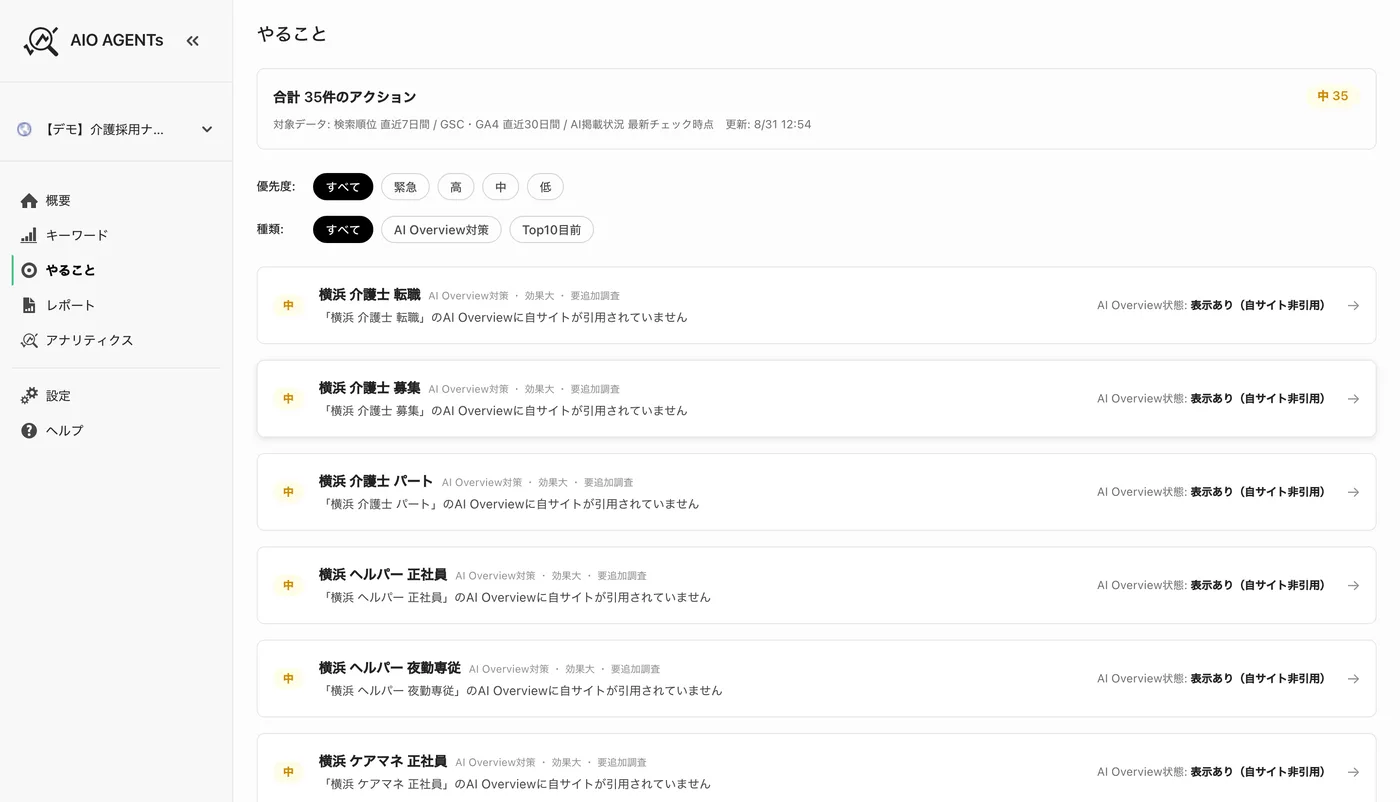Click the home icon next to 概要
The width and height of the screenshot is (1400, 802).
[29, 201]
